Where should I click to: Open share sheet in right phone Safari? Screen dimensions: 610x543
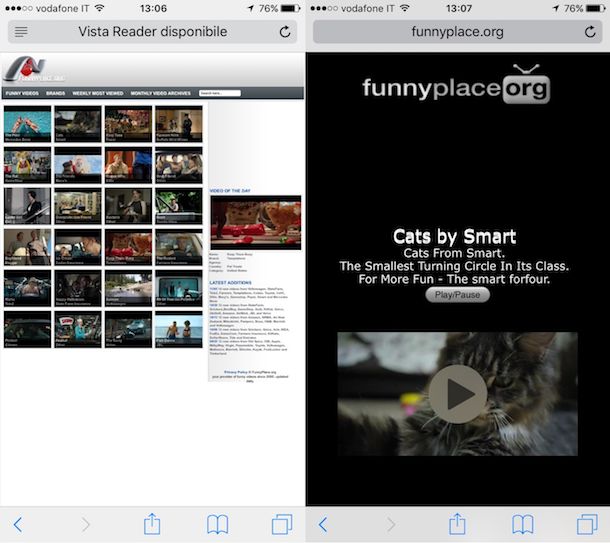click(x=457, y=524)
